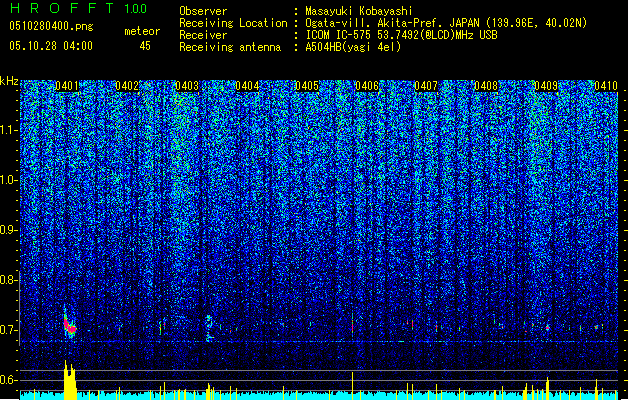Screen dimensions: 629x400
Task: Click the HROFFT 1.0.0 title text
Action: [79, 8]
